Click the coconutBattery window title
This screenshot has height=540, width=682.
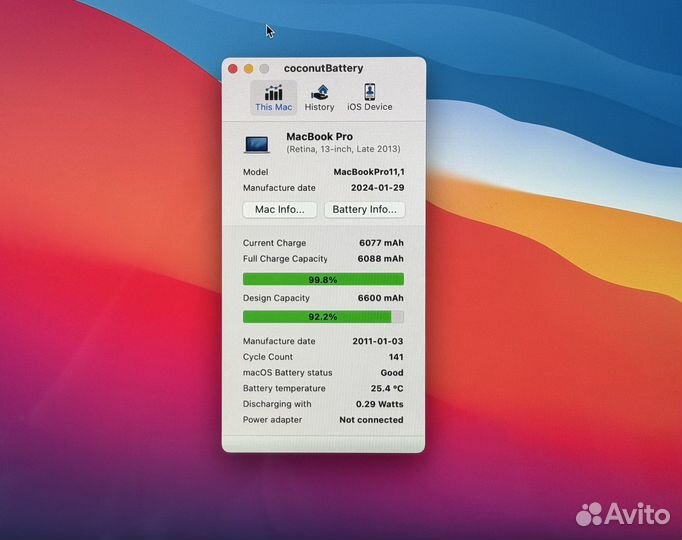tap(324, 68)
